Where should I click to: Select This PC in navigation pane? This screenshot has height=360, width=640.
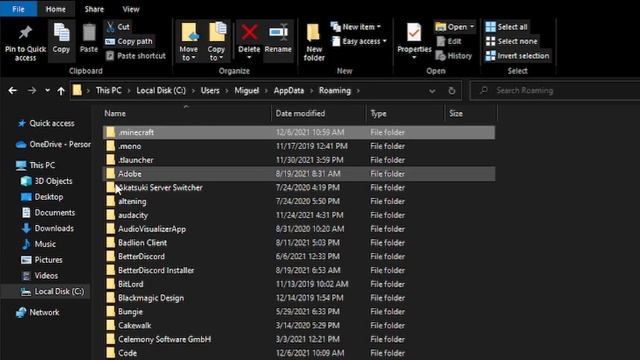(36, 165)
